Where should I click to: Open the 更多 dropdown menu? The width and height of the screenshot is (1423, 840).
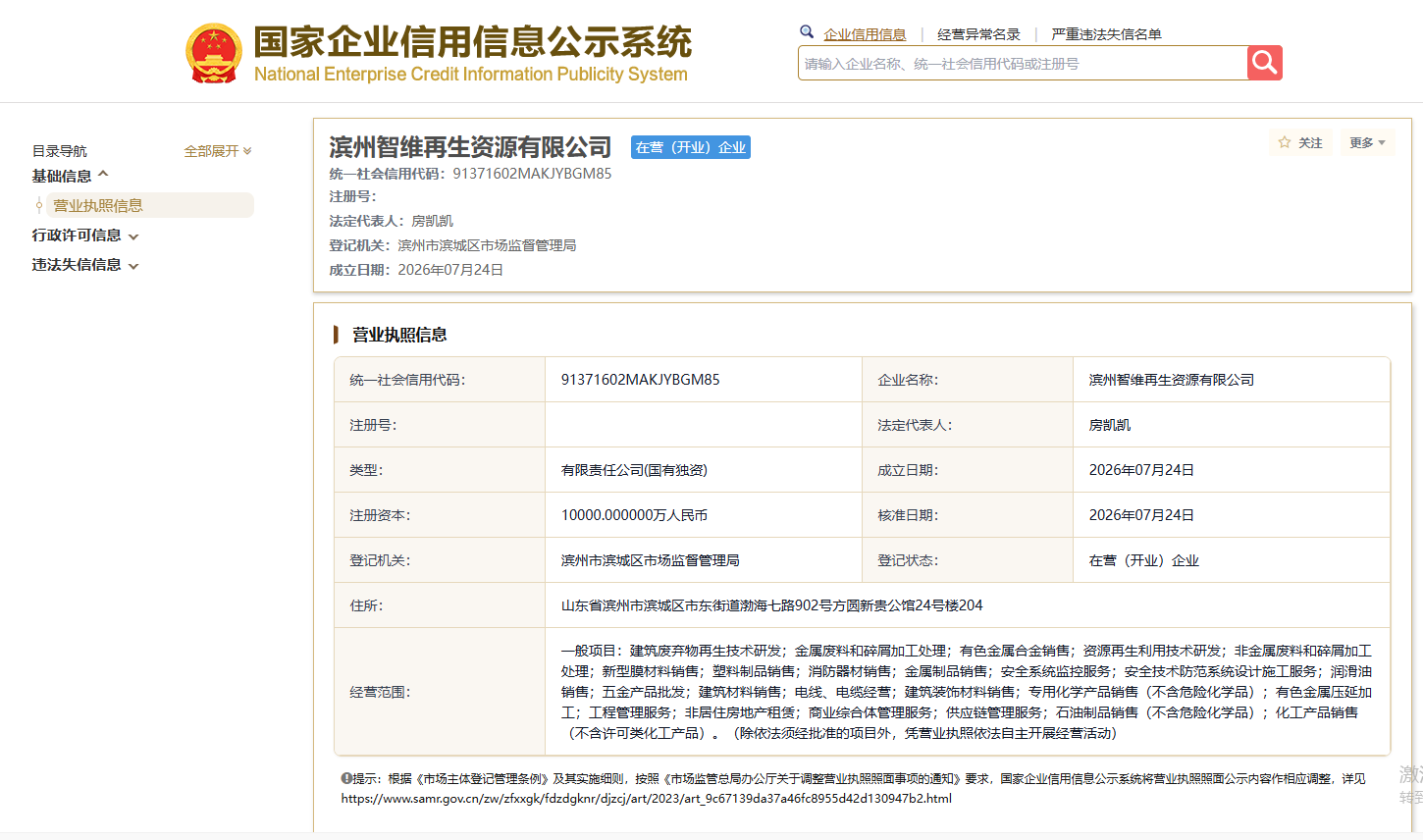coord(1367,142)
